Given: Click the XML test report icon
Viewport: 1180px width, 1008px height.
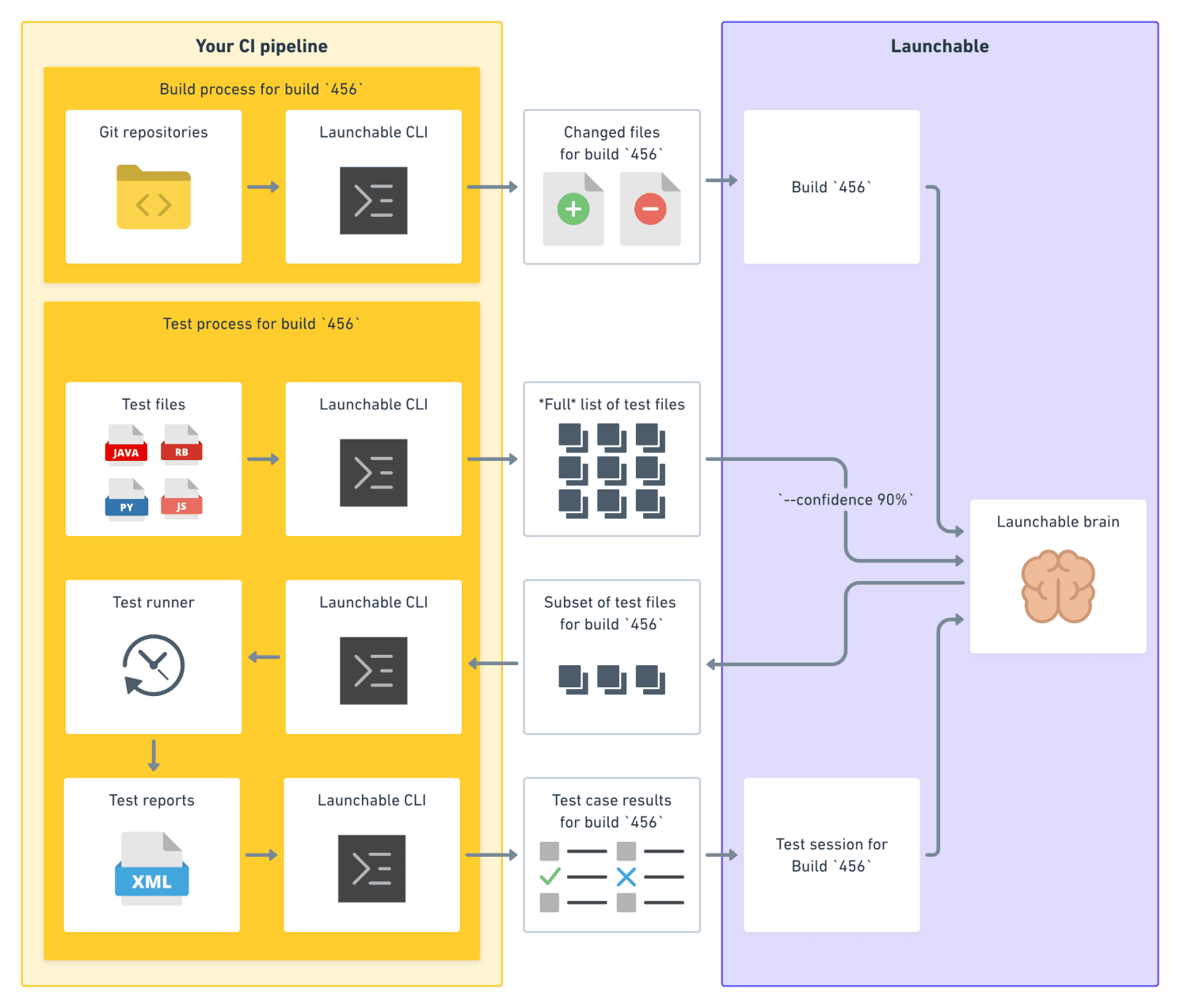Looking at the screenshot, I should click(152, 869).
